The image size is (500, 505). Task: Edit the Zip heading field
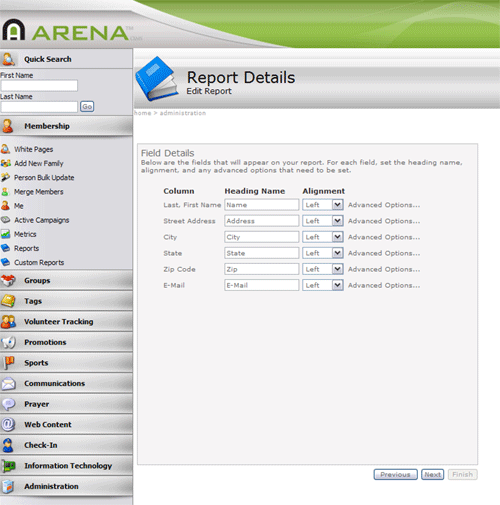click(262, 269)
